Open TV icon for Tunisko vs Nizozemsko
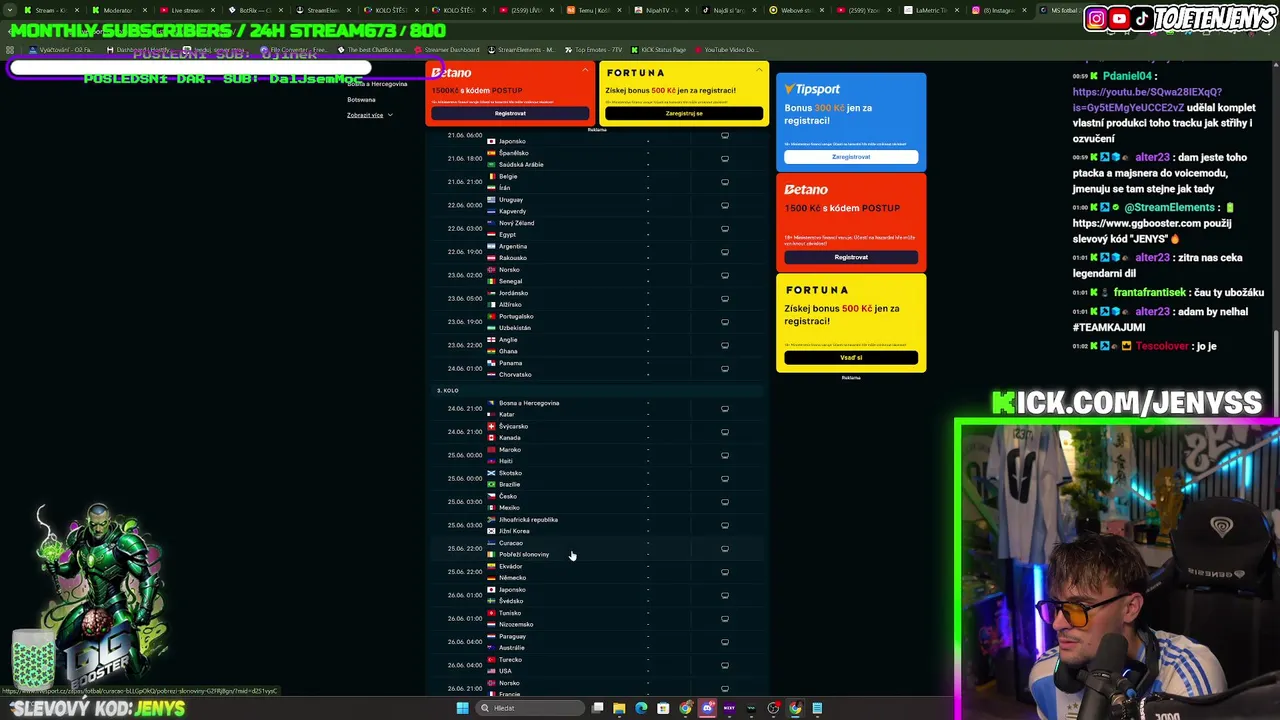Screen dimensions: 1280x720 [x=725, y=618]
